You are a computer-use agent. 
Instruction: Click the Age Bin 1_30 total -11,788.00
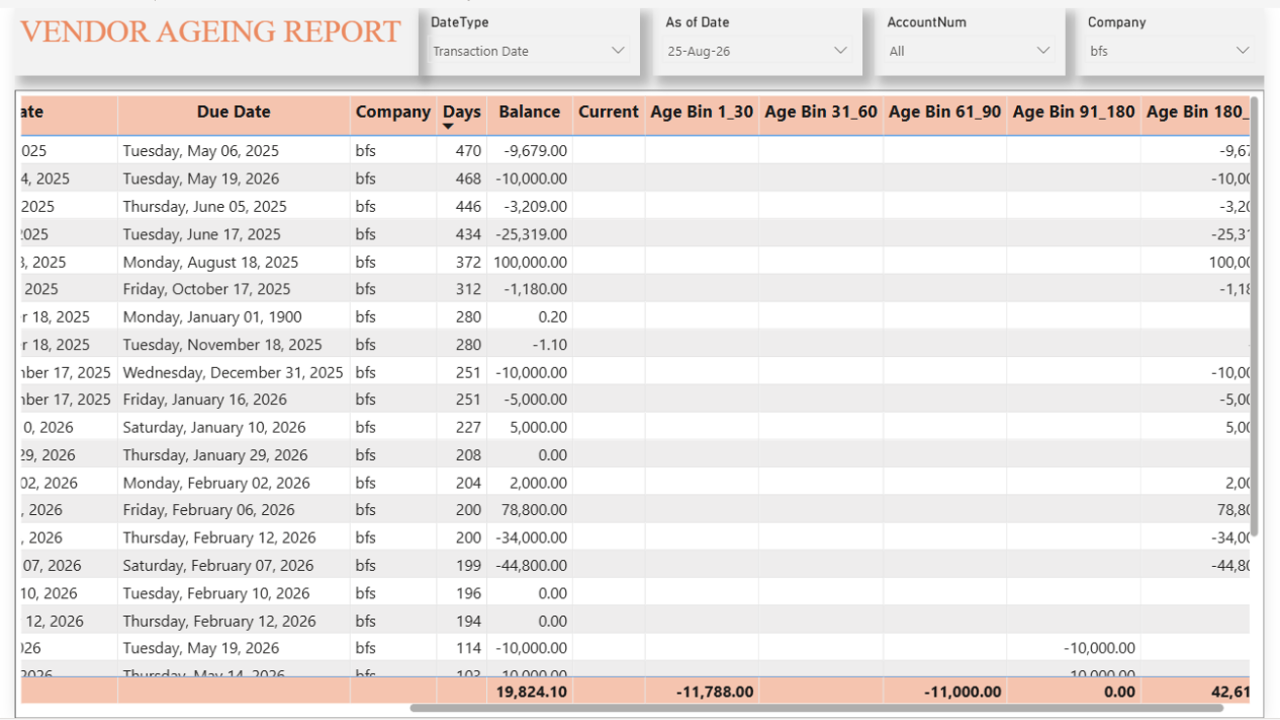[714, 691]
